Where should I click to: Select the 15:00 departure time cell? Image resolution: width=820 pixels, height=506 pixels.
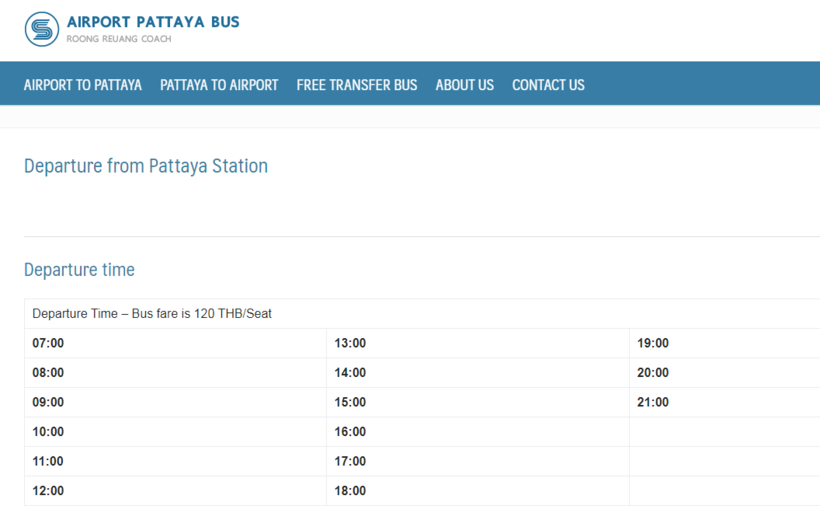[350, 402]
